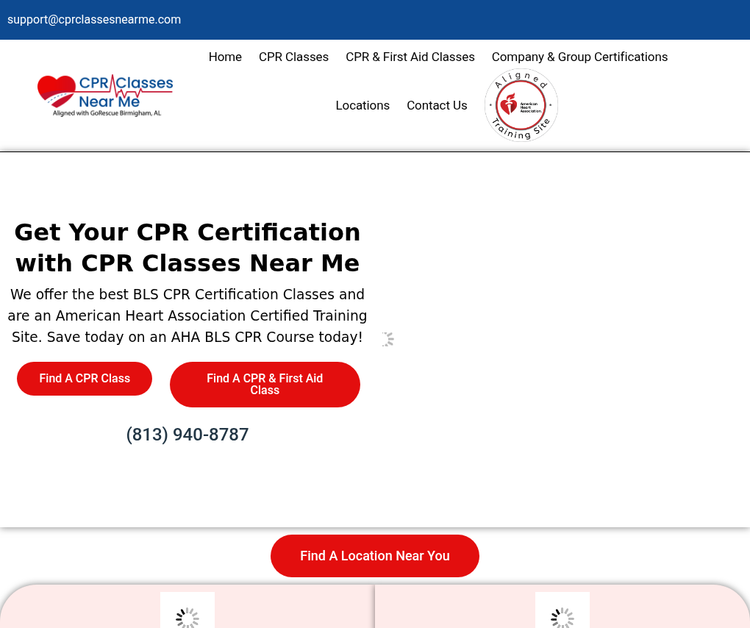750x628 pixels.
Task: Click the support@cprclassesnearme.com email link
Action: point(94,20)
